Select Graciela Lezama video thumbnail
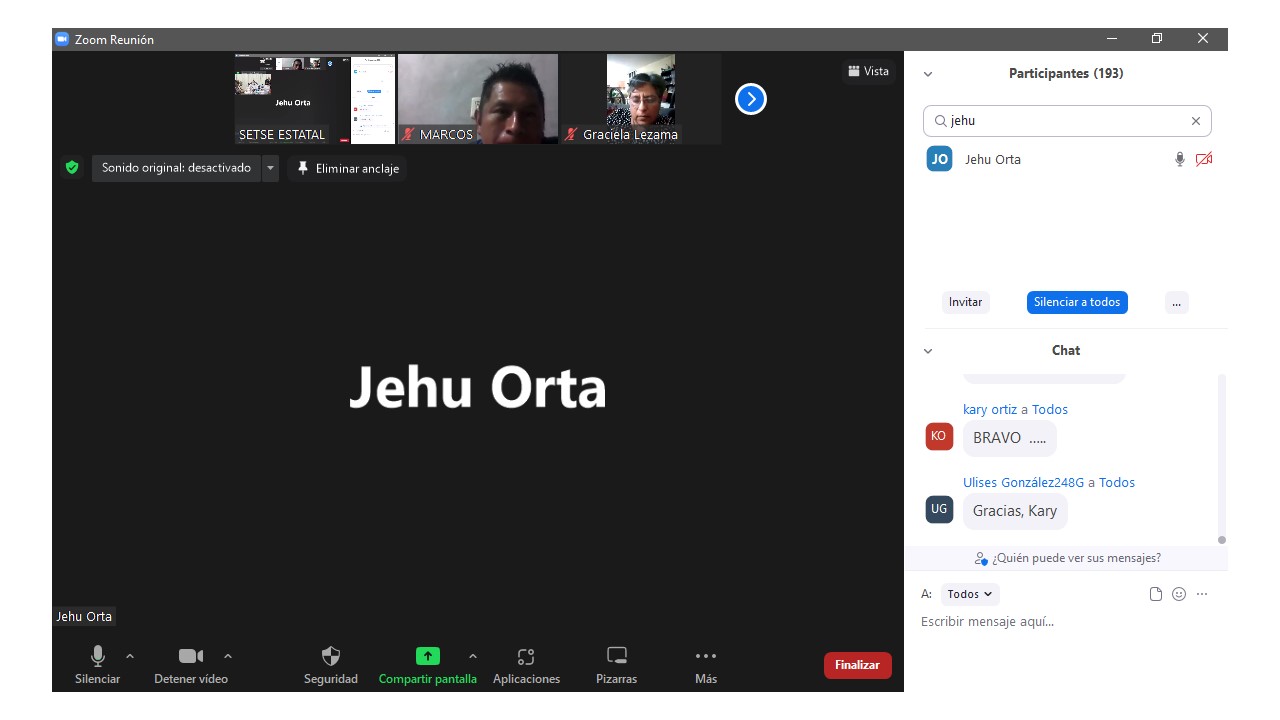This screenshot has width=1280, height=720. coord(641,99)
